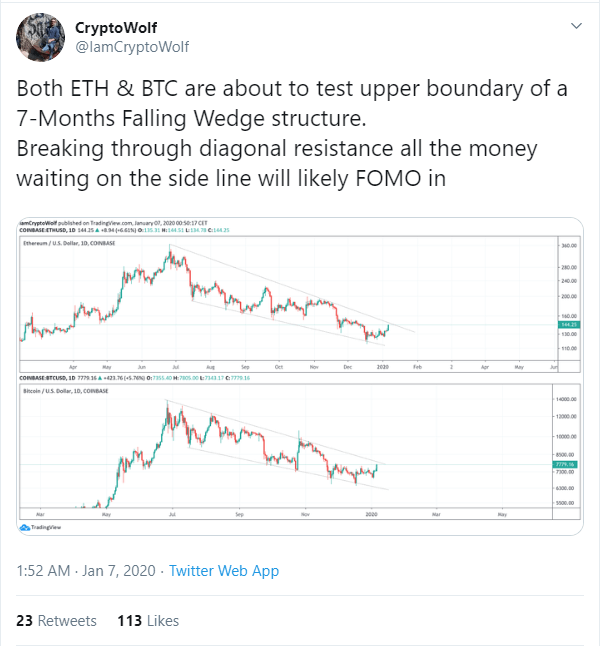Click the green 7779.16 BTC price label
The image size is (602, 646).
pyautogui.click(x=565, y=464)
